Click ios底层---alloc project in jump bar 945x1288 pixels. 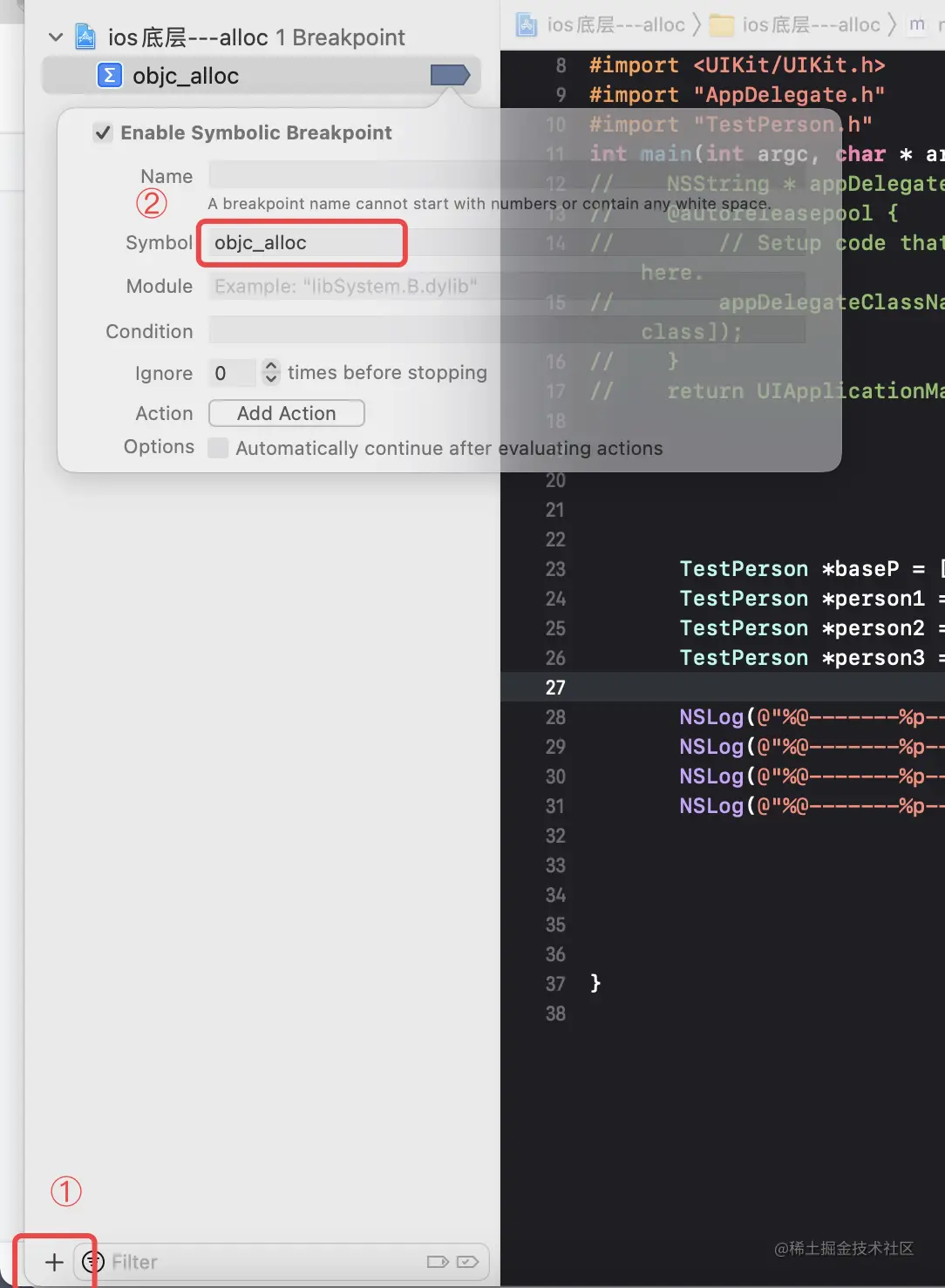(x=602, y=24)
